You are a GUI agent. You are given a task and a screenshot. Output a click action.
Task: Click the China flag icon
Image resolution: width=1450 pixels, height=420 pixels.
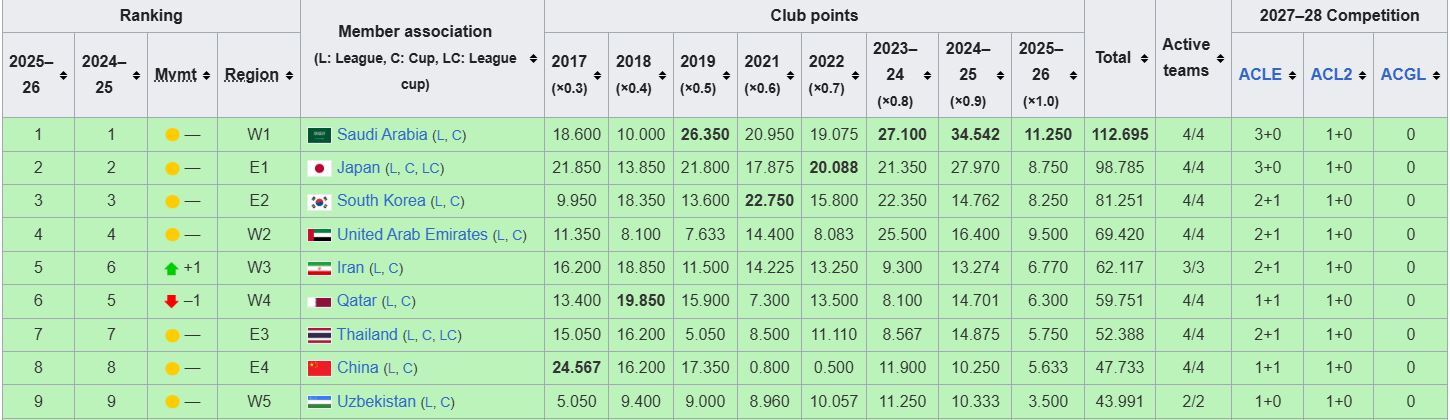click(319, 368)
